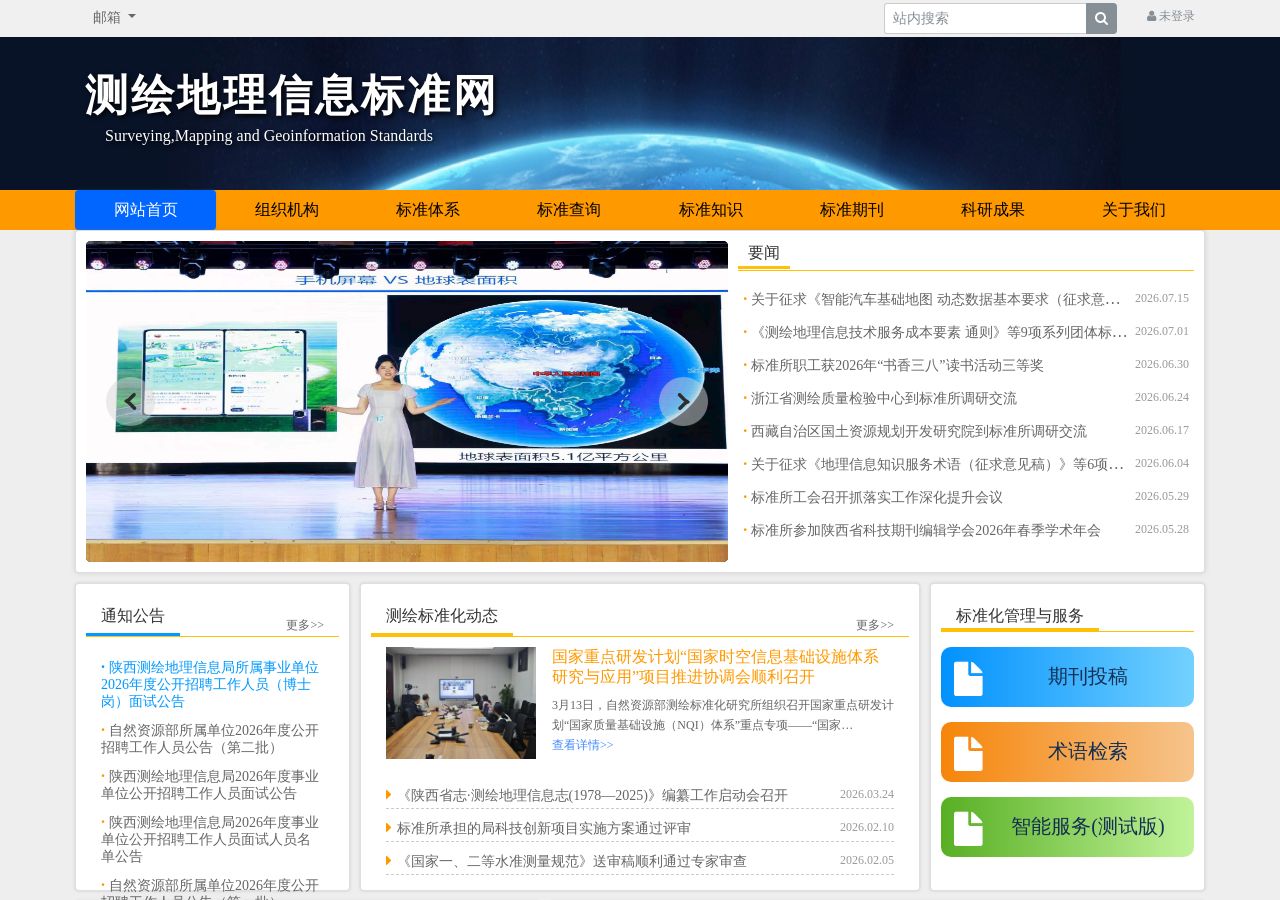Click 更多>> in 测绘标准化动态 panel
The width and height of the screenshot is (1280, 900).
875,625
